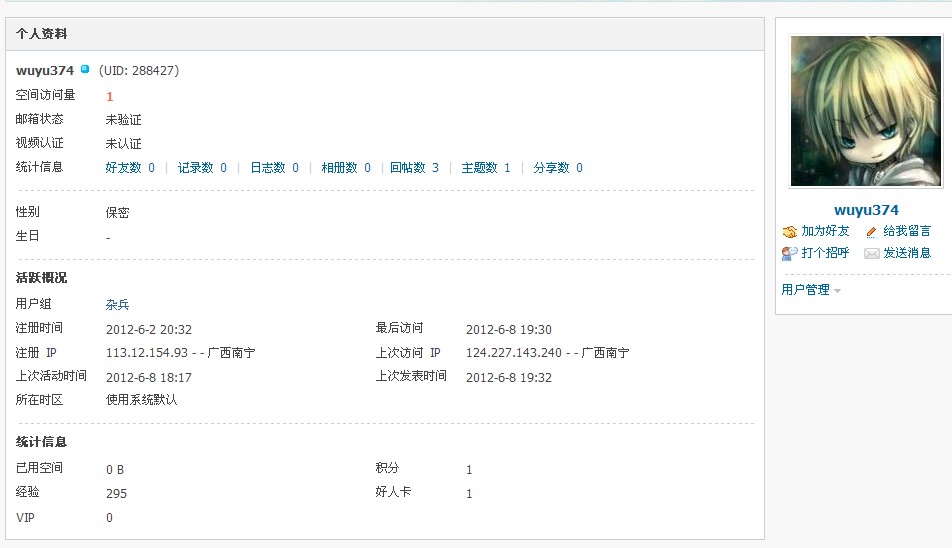Click the red space visit count 1

[x=109, y=96]
